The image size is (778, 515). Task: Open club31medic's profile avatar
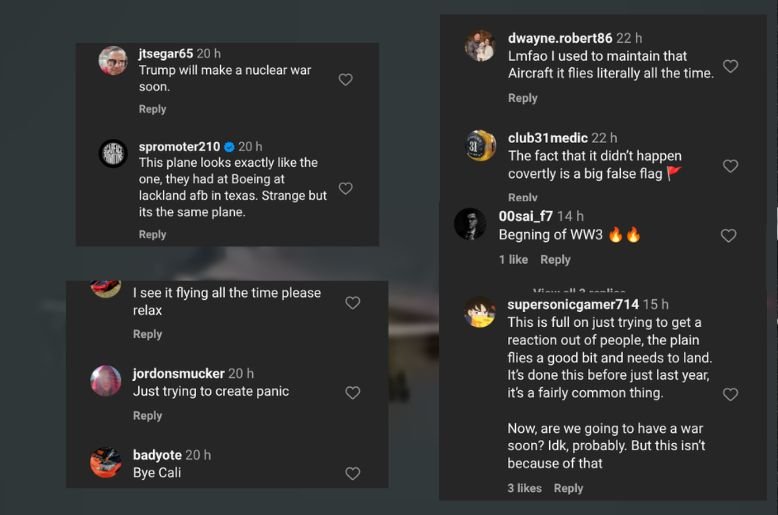pos(480,146)
